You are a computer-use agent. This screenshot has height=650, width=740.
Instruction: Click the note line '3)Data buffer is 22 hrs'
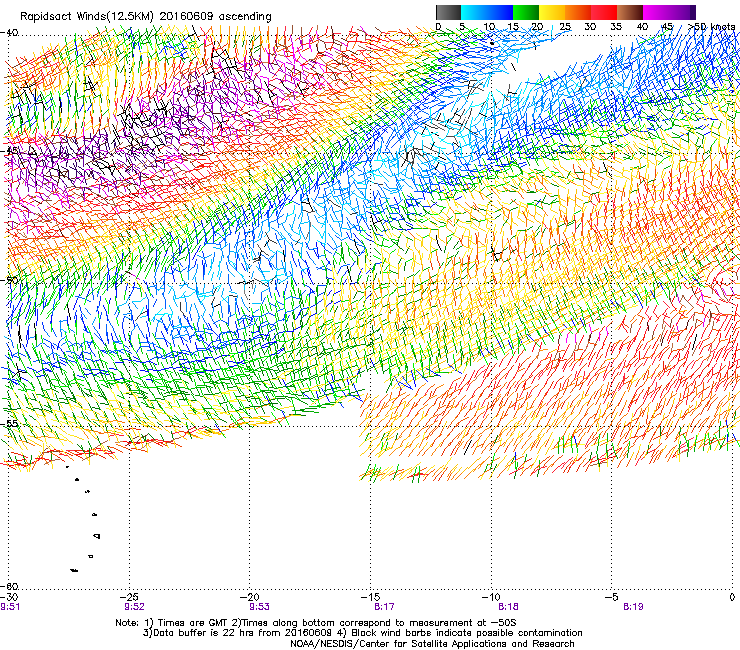tap(362, 633)
